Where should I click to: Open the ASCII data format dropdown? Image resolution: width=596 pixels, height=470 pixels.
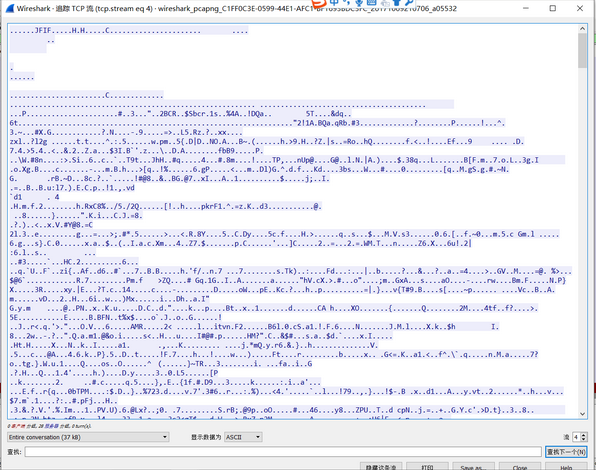pyautogui.click(x=243, y=437)
